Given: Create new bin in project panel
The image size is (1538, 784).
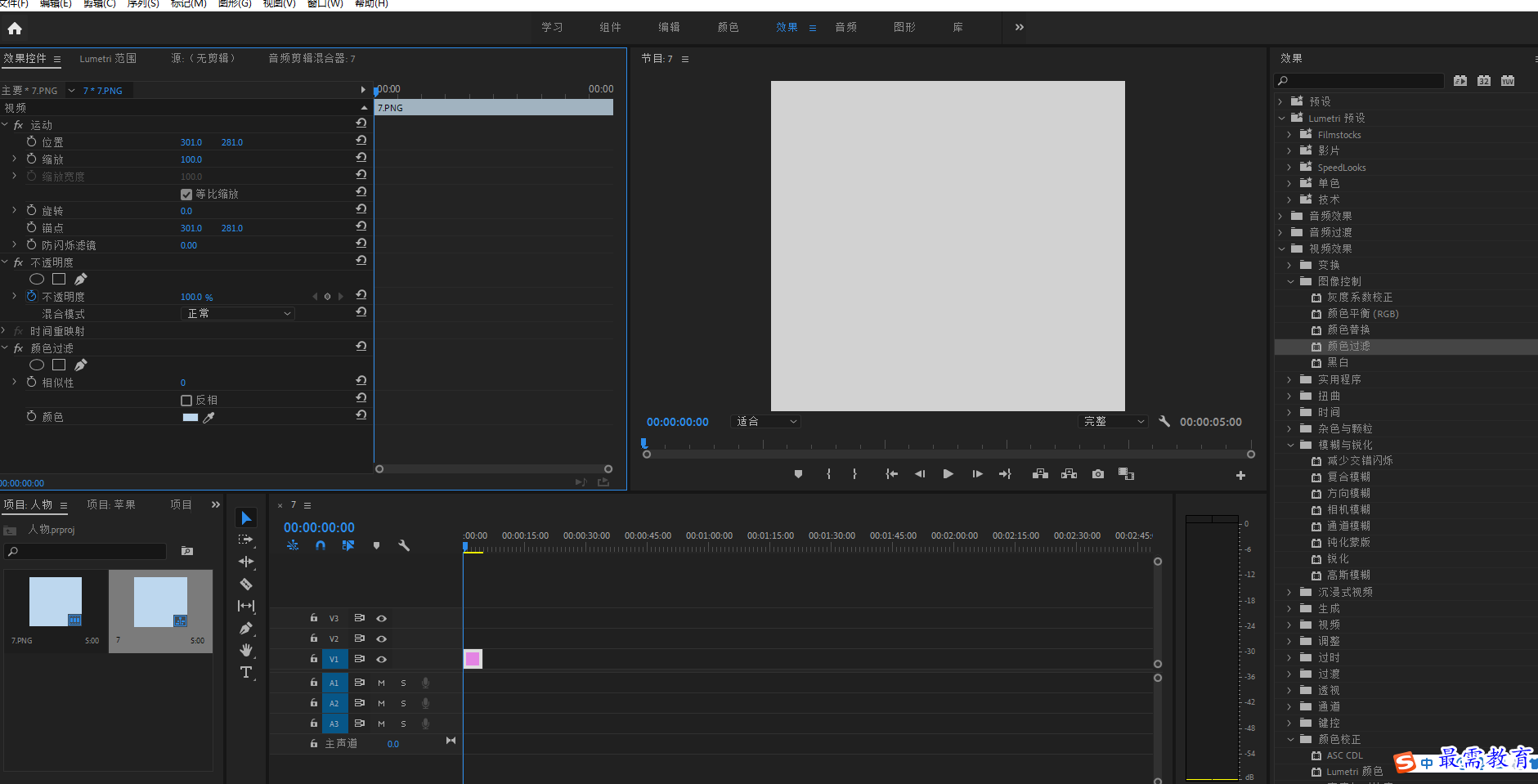Looking at the screenshot, I should pyautogui.click(x=187, y=551).
